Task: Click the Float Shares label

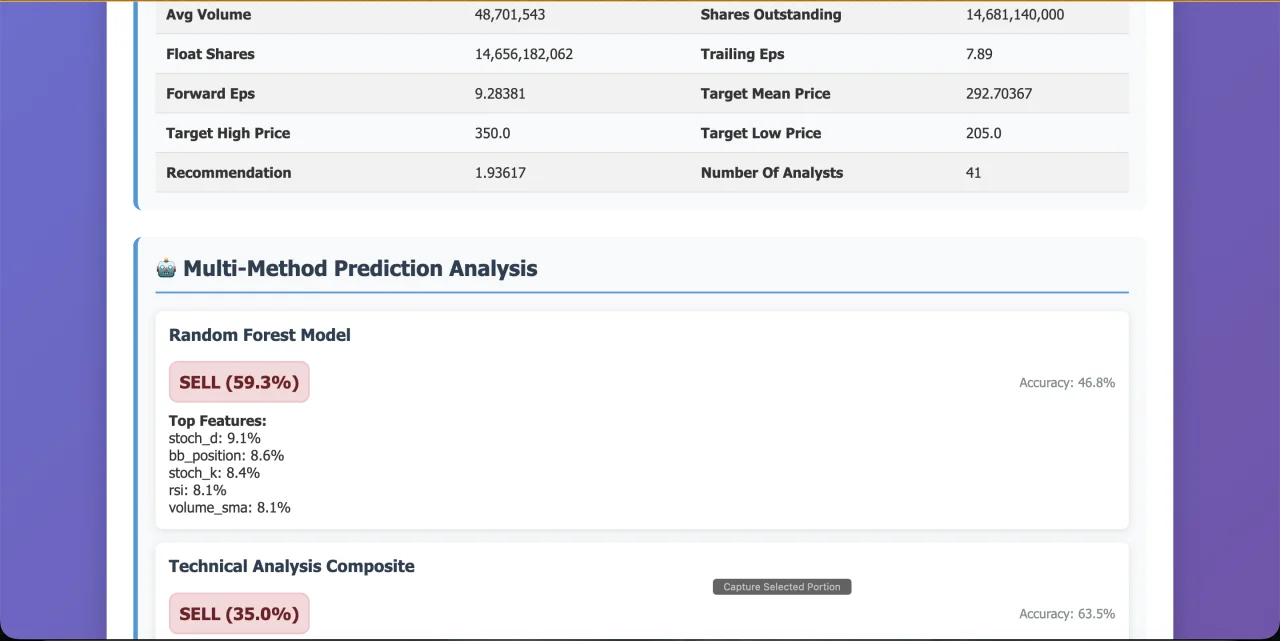Action: click(210, 54)
